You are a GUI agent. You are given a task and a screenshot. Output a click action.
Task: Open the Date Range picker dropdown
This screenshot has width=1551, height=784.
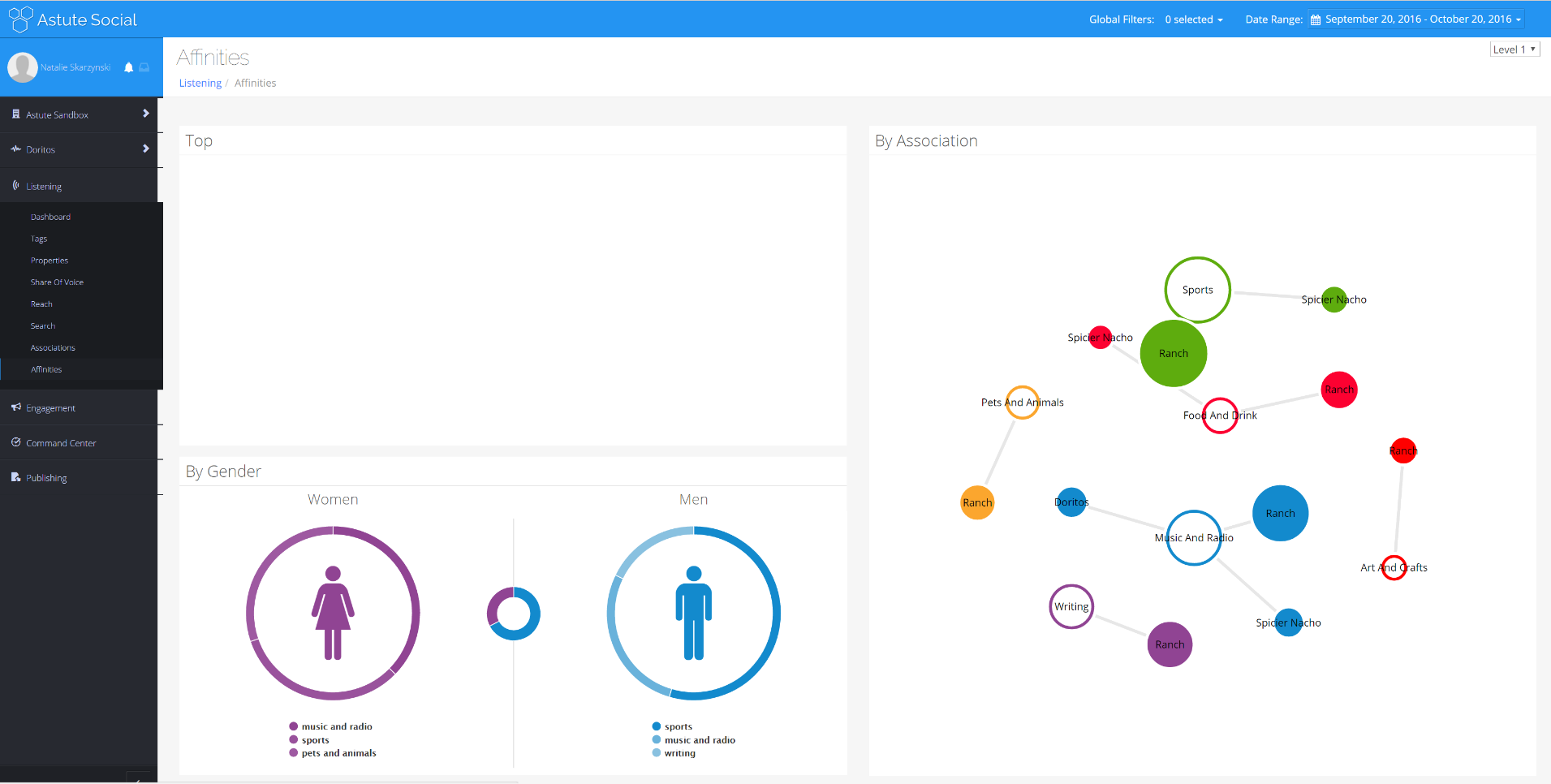tap(1416, 19)
